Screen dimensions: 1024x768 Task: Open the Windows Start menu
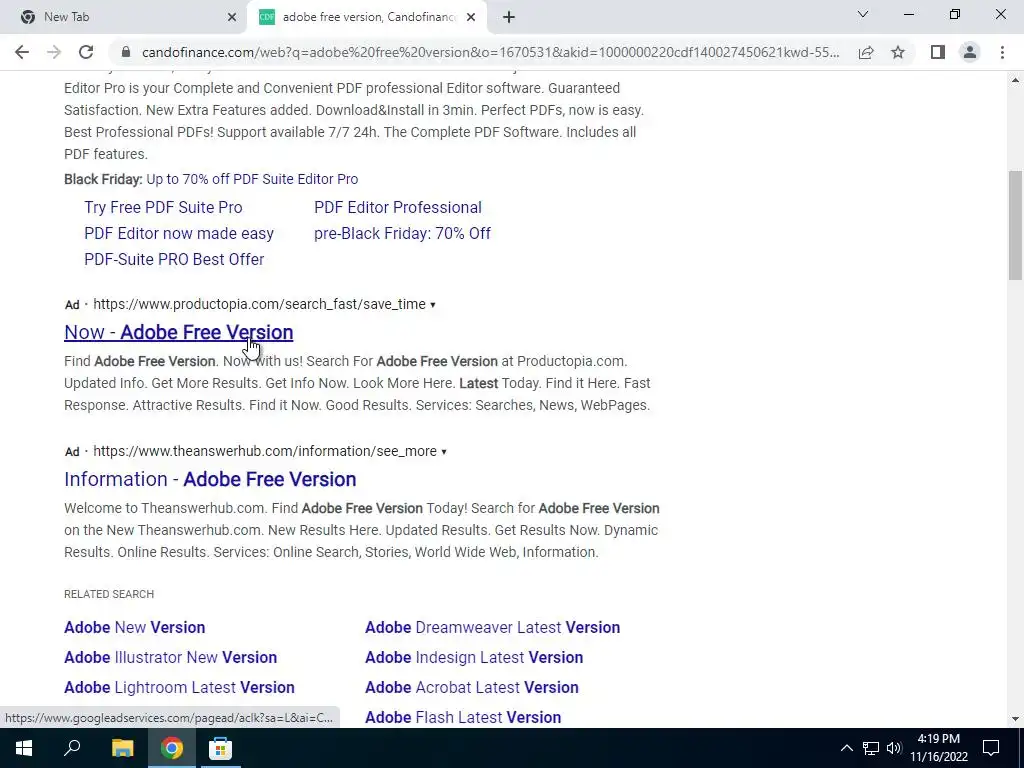pos(24,748)
